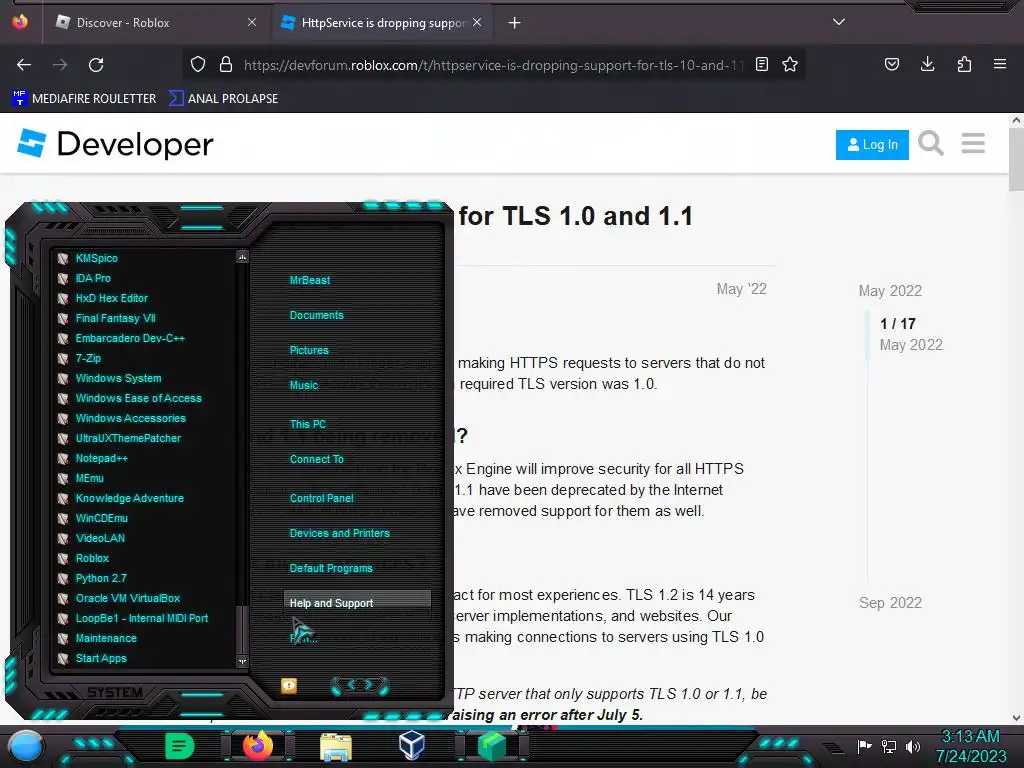This screenshot has height=768, width=1024.
Task: Open the Firefox hamburger application menu
Action: (x=999, y=64)
